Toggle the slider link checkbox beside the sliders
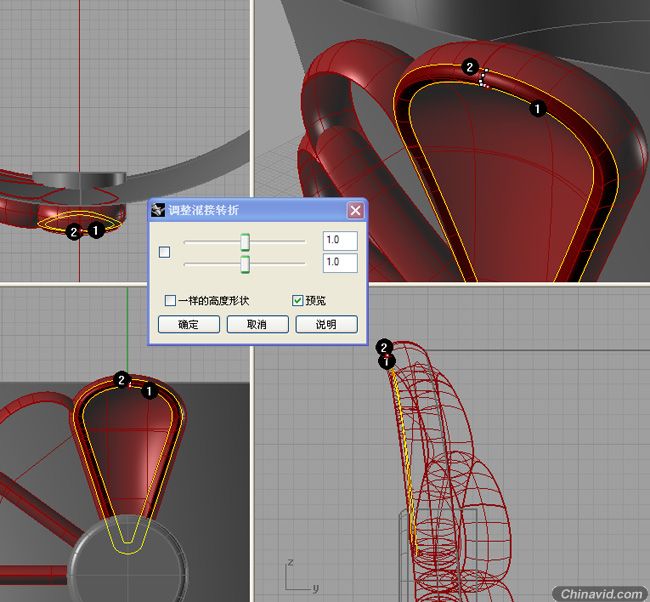This screenshot has height=602, width=650. [x=165, y=252]
